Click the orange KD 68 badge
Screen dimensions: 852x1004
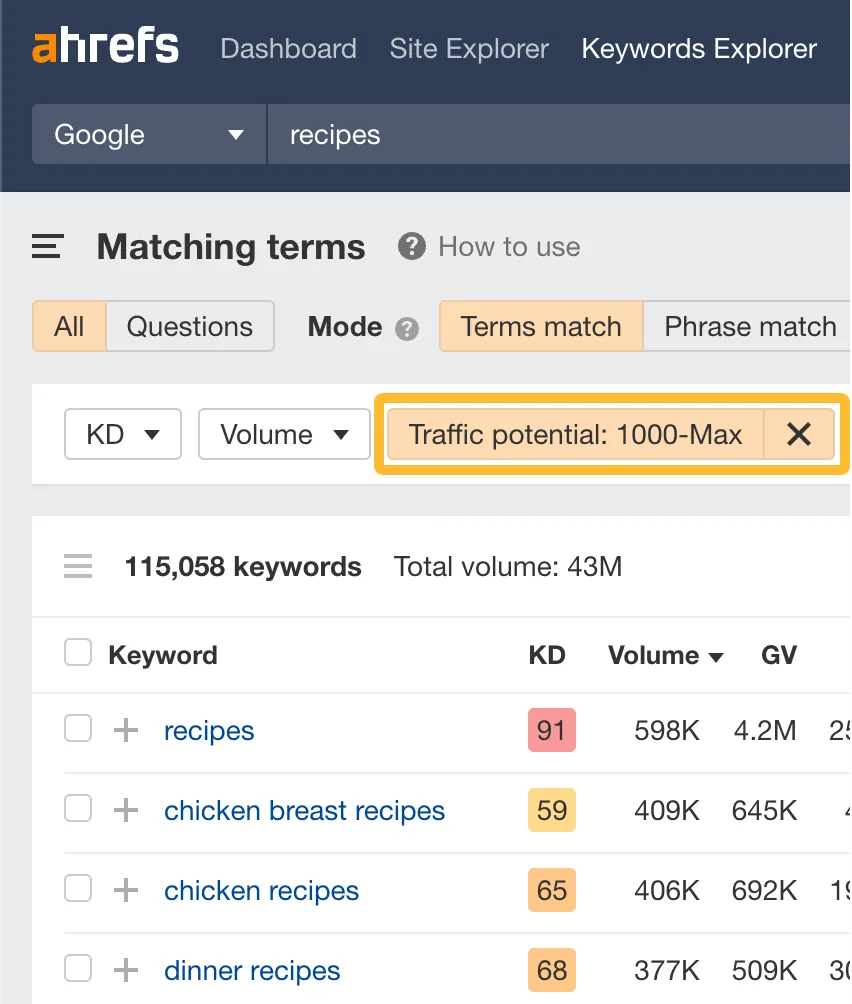click(552, 970)
